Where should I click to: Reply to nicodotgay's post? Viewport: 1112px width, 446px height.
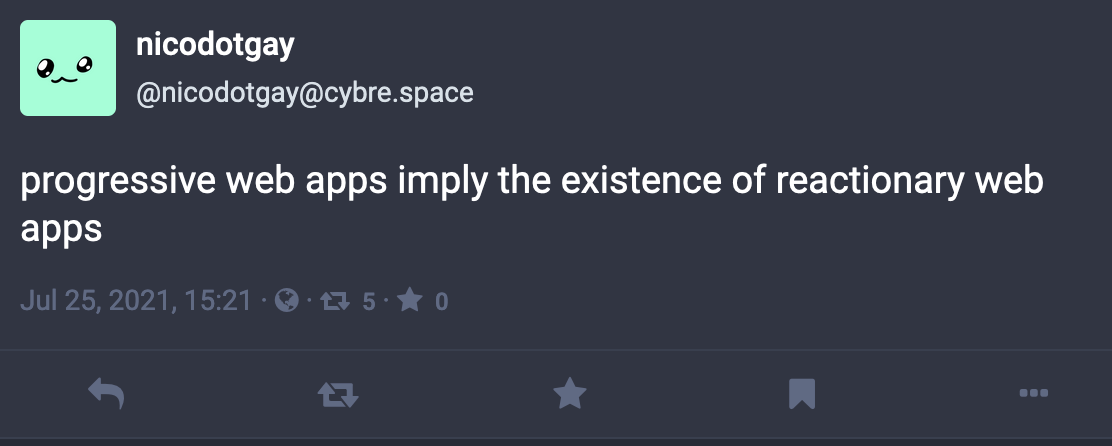[x=106, y=393]
